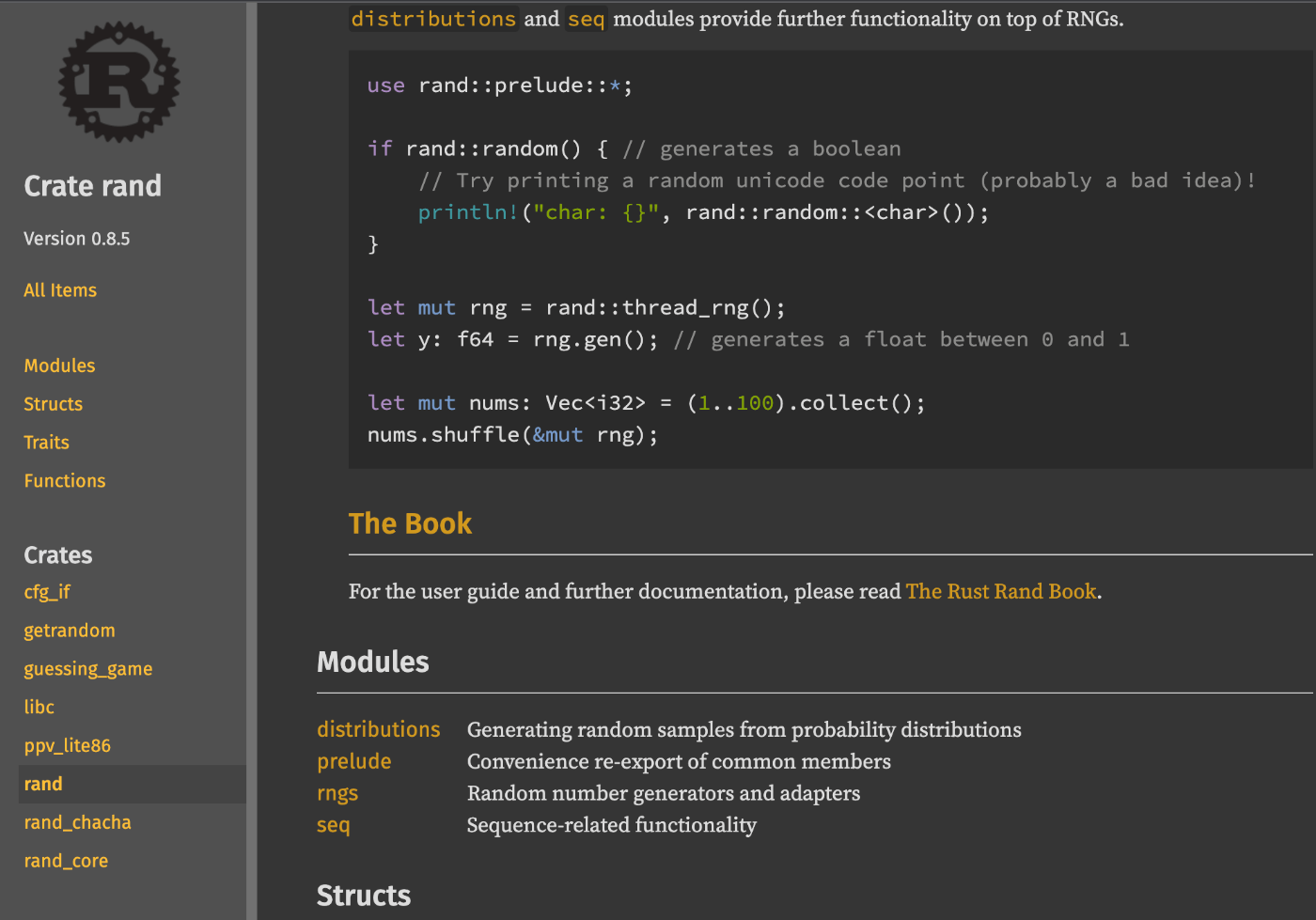1316x920 pixels.
Task: Open the ppv_lite86 crate
Action: tap(68, 746)
